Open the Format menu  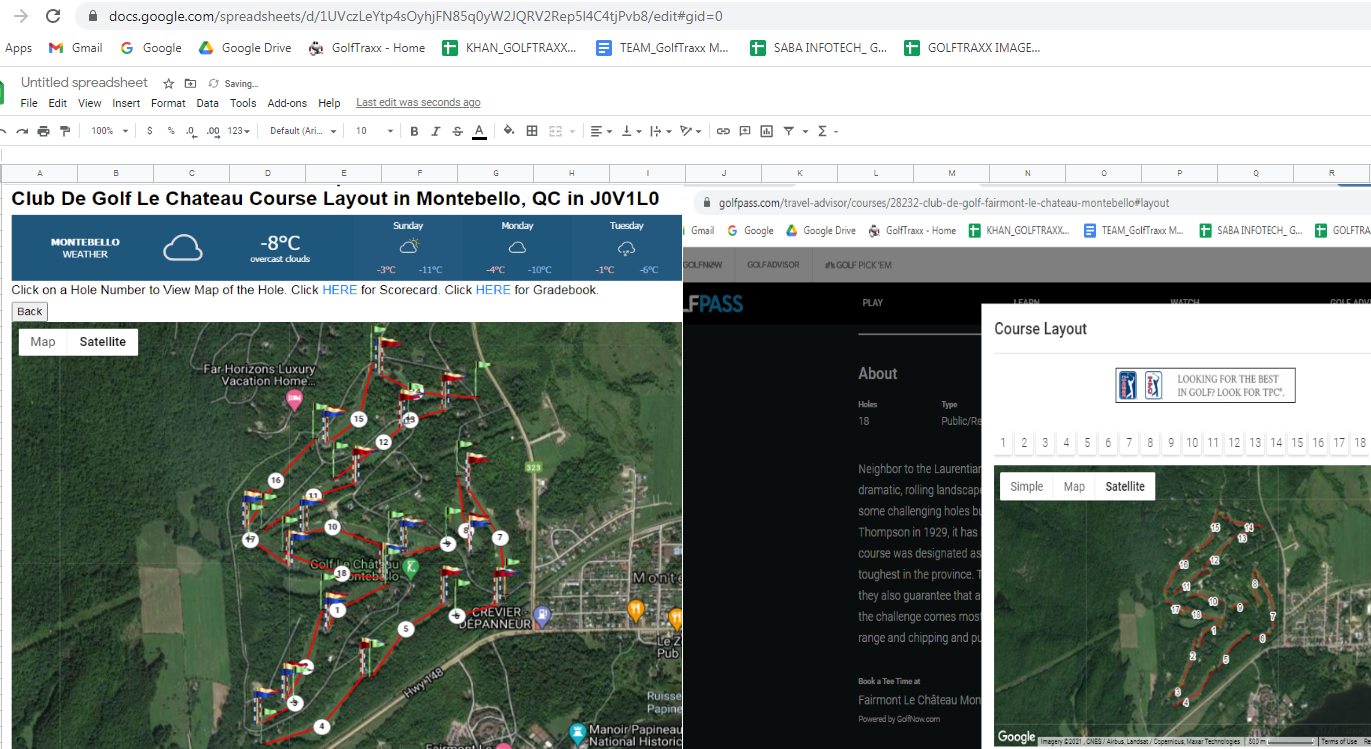click(168, 103)
